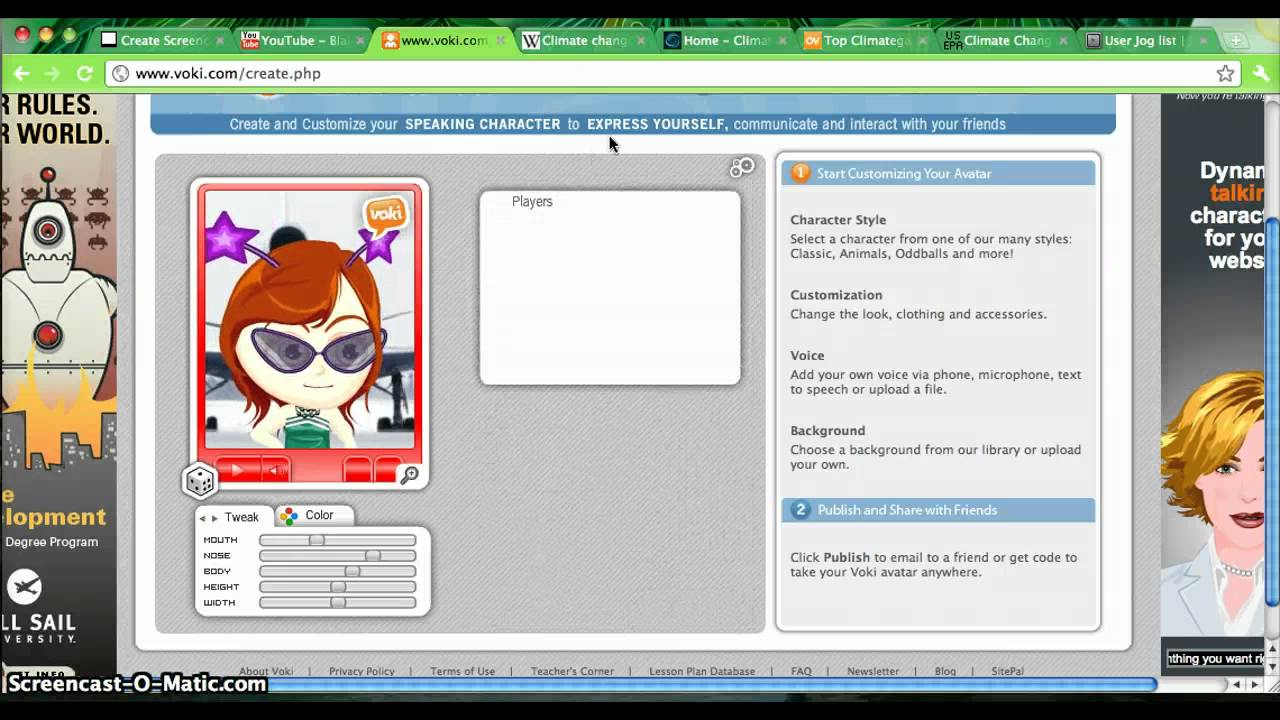Click the Voki logo speech bubble on avatar
This screenshot has height=720, width=1280.
coord(384,216)
